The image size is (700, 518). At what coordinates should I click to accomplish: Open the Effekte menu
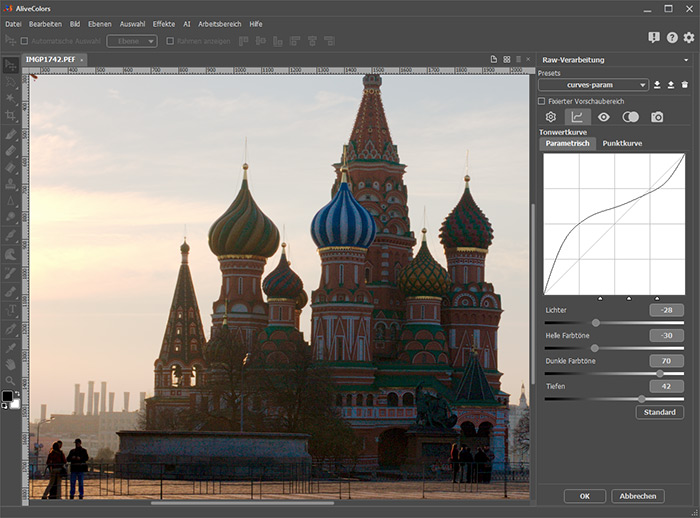coord(164,24)
